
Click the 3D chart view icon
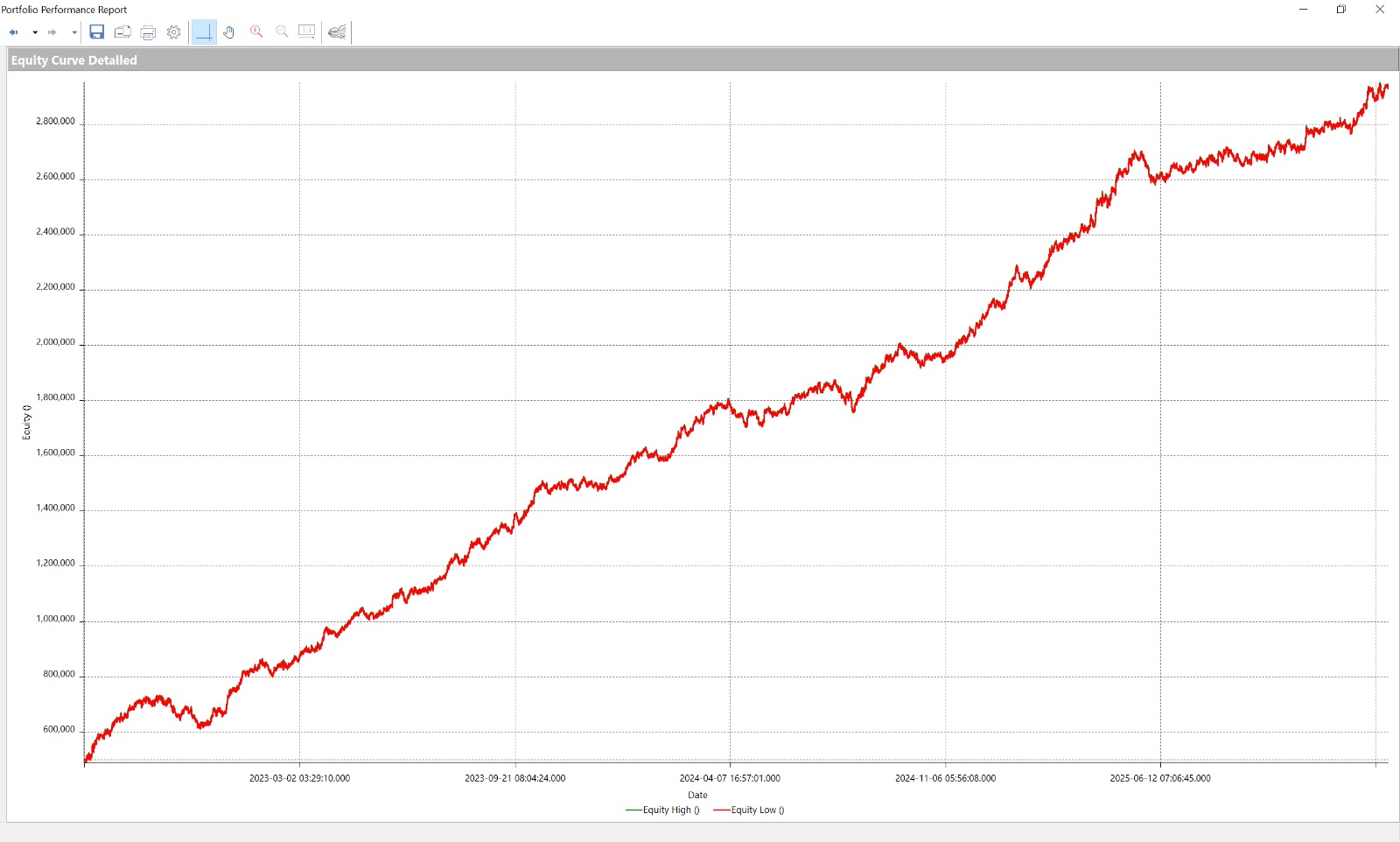point(337,32)
